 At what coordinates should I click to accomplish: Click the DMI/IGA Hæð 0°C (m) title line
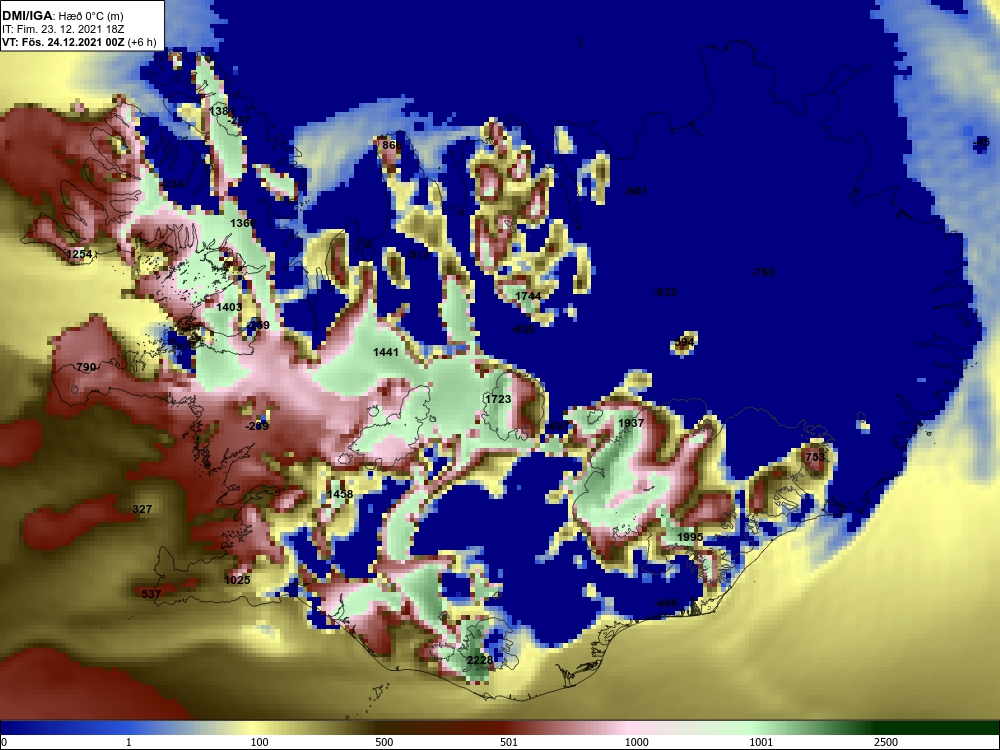63,16
